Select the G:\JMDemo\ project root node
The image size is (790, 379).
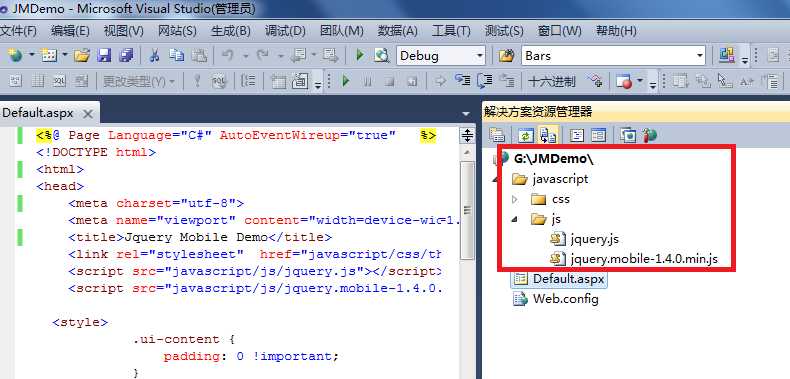point(554,159)
